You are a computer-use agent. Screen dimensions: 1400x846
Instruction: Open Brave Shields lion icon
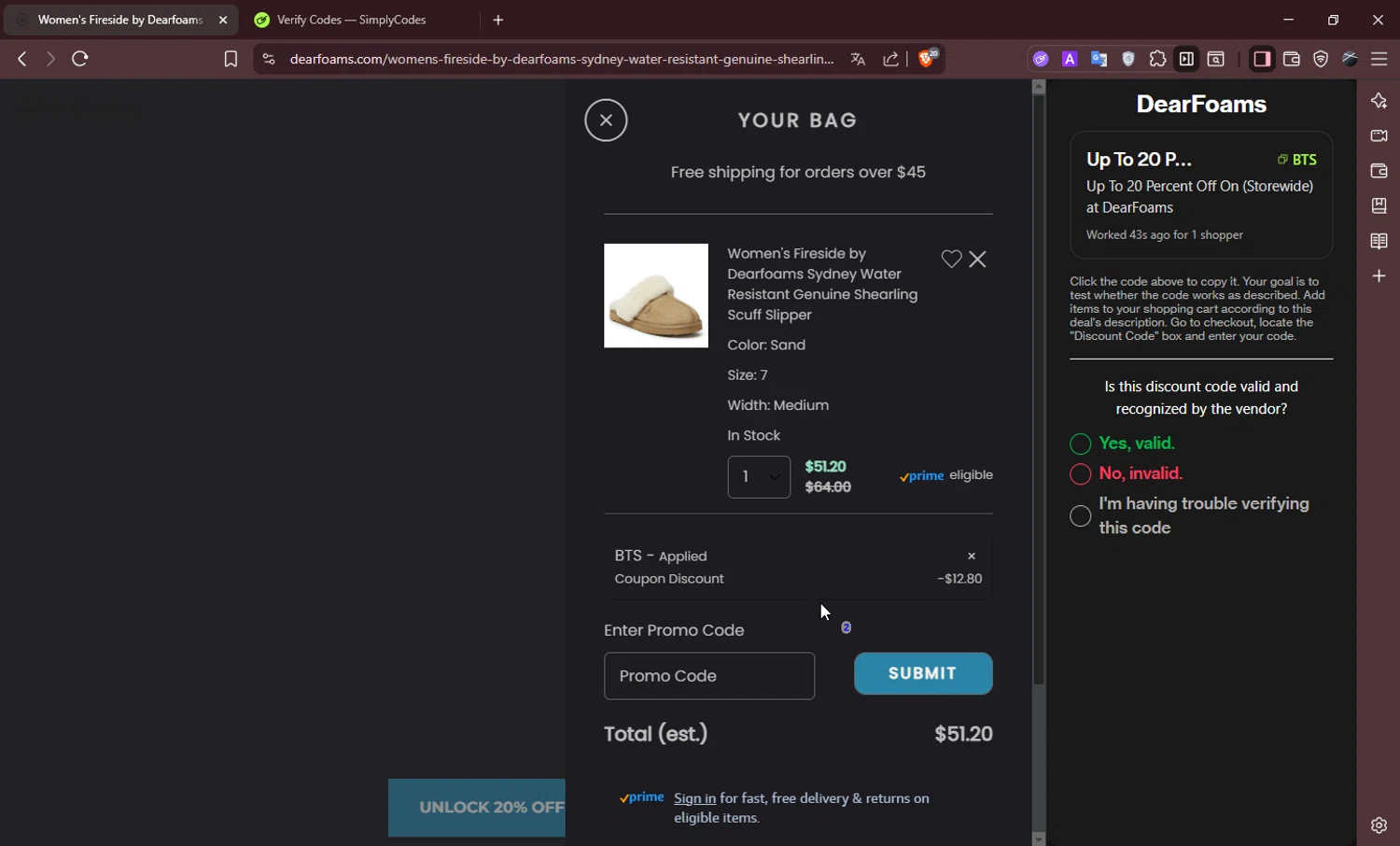[x=927, y=58]
